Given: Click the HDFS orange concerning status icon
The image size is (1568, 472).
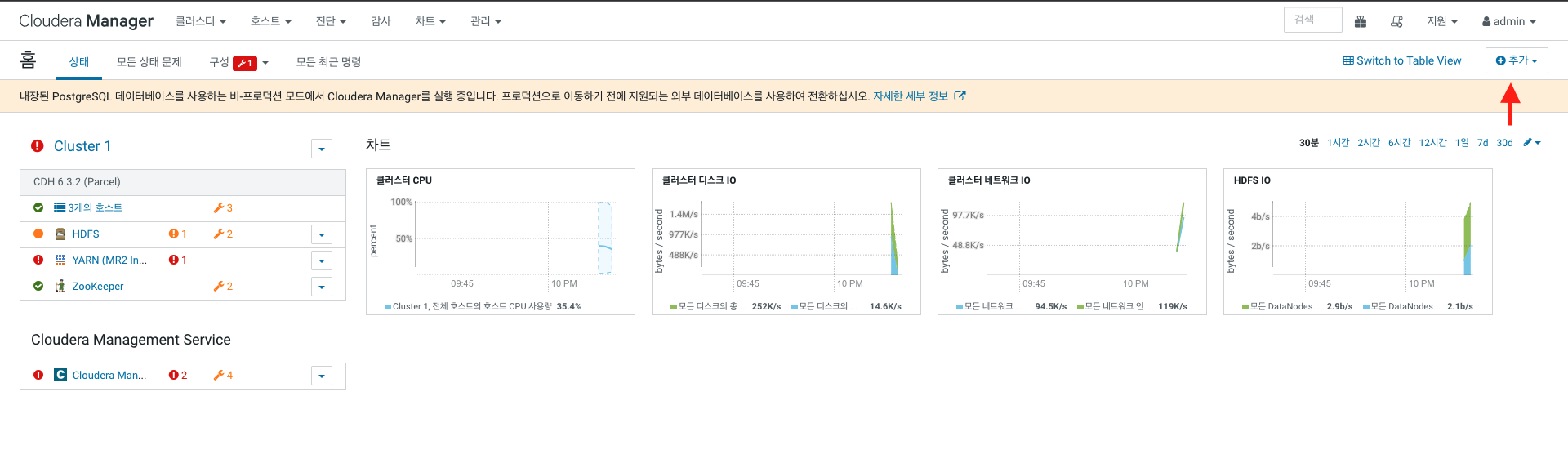Looking at the screenshot, I should coord(38,234).
